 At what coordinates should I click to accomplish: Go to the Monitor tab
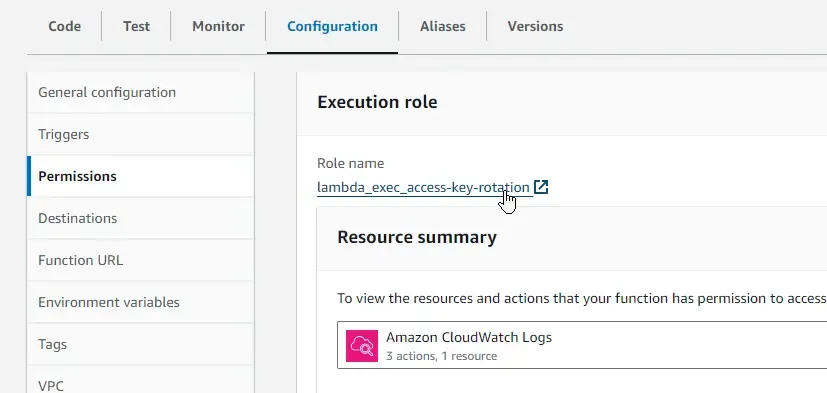[x=218, y=26]
